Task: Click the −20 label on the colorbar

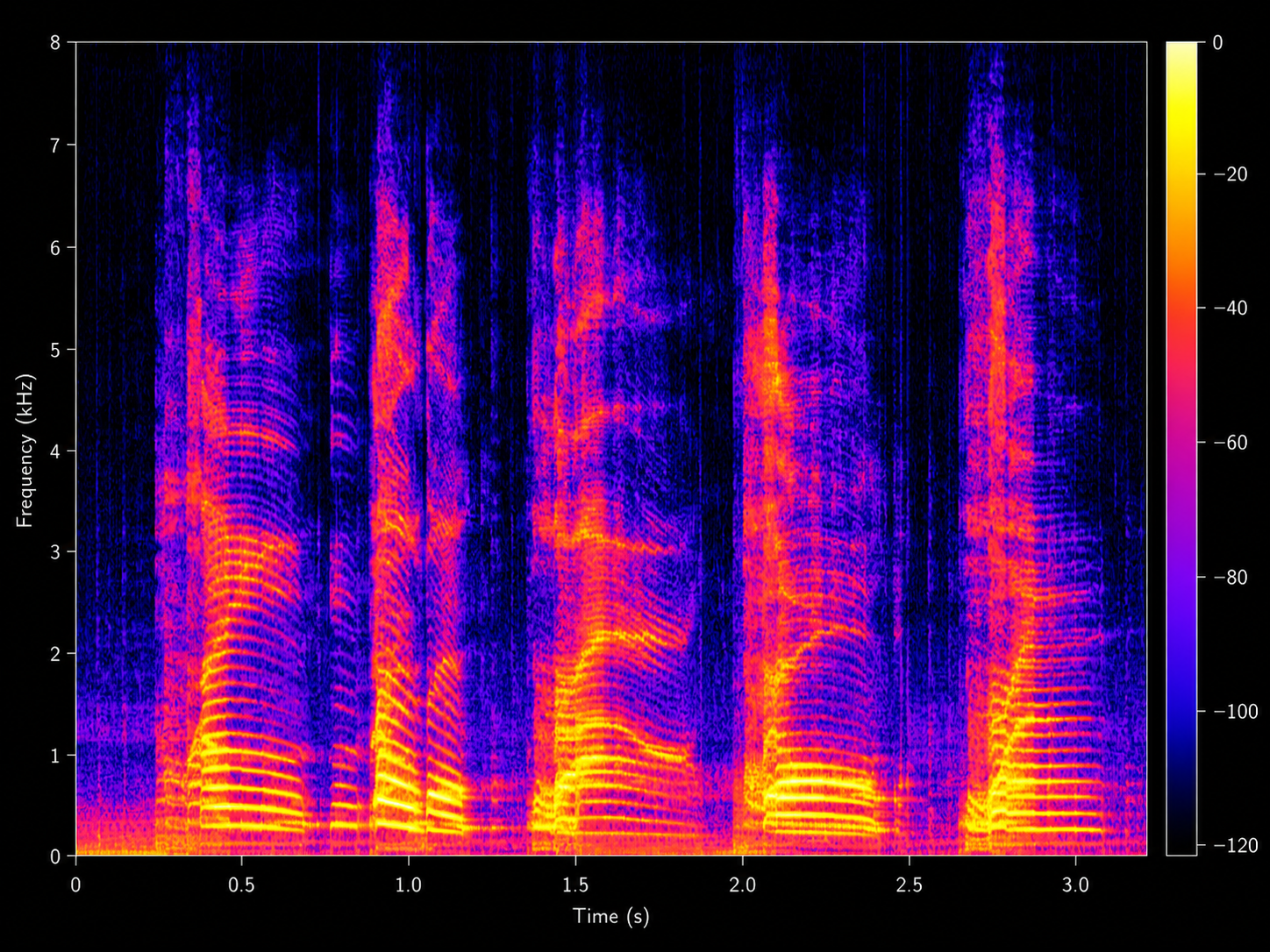Action: (1231, 175)
